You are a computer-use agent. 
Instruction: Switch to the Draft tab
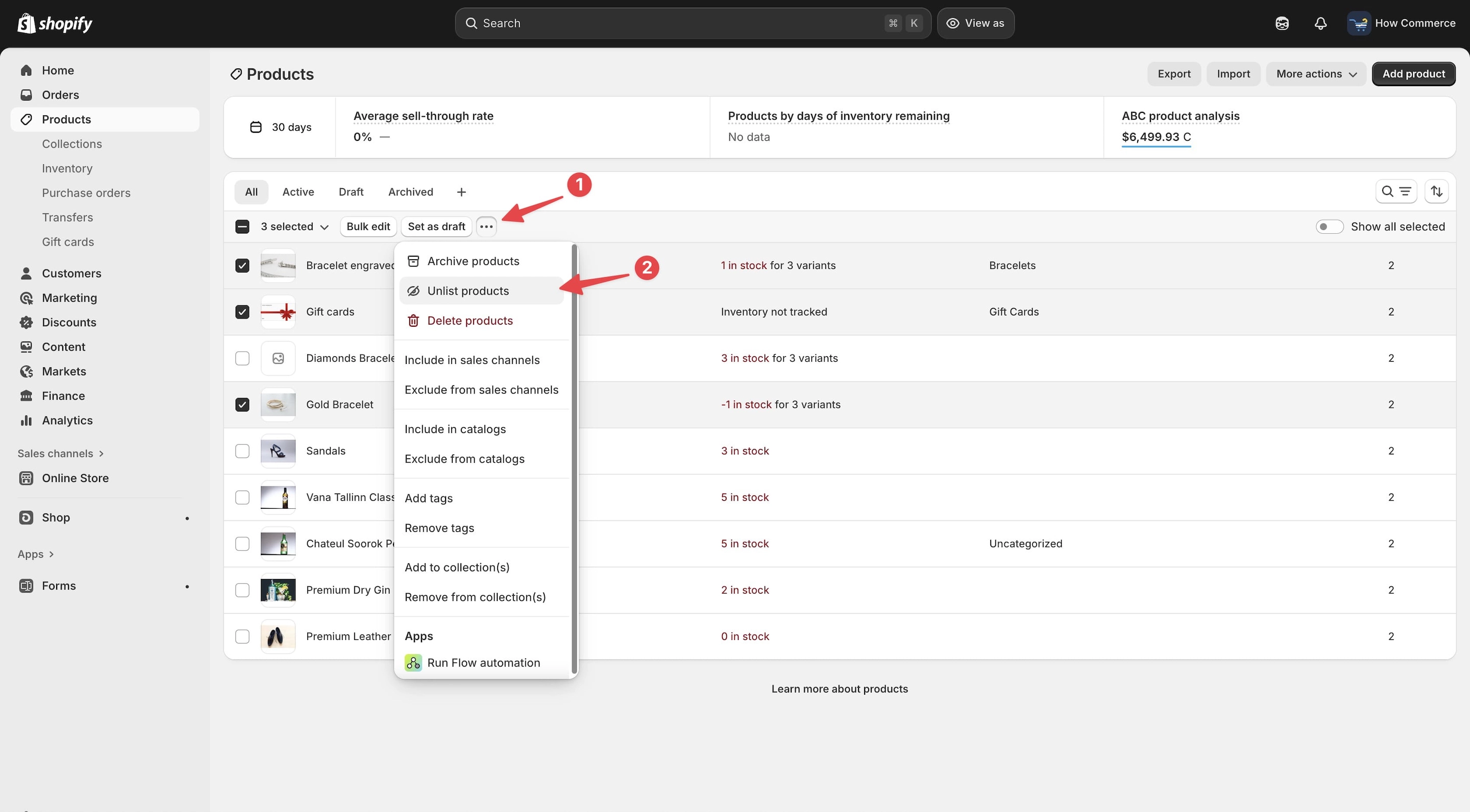point(351,192)
